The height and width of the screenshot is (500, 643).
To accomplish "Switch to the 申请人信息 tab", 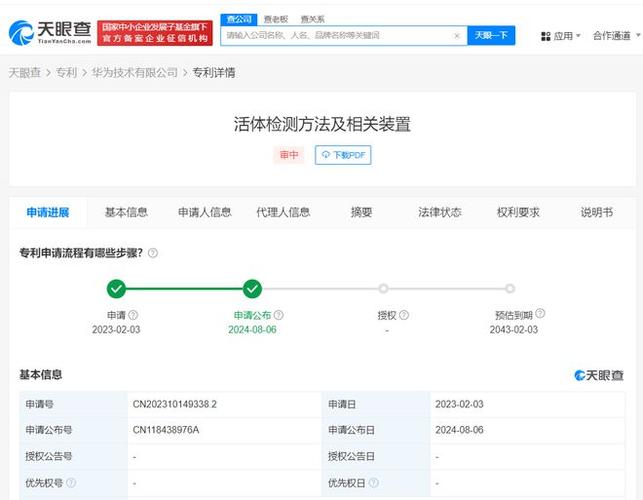I will click(x=205, y=212).
